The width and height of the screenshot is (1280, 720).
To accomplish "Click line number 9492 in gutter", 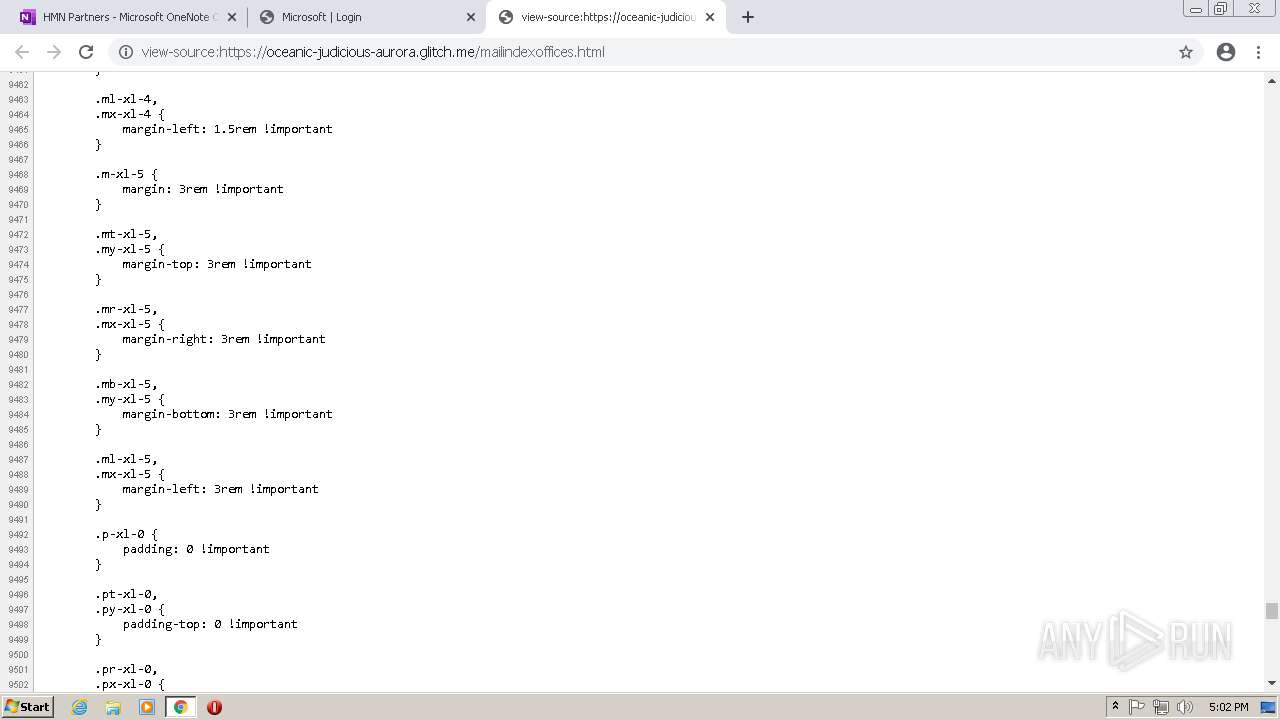I will tap(18, 534).
